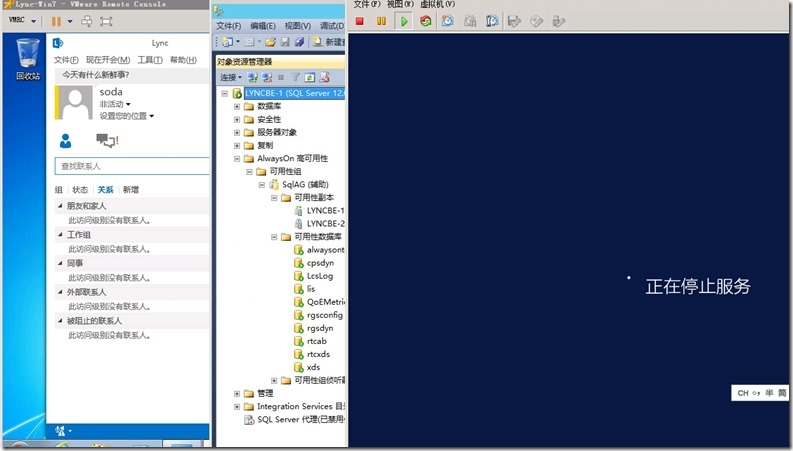This screenshot has width=793, height=451.
Task: Click the open file icon in SSMS toolbar
Action: [271, 42]
